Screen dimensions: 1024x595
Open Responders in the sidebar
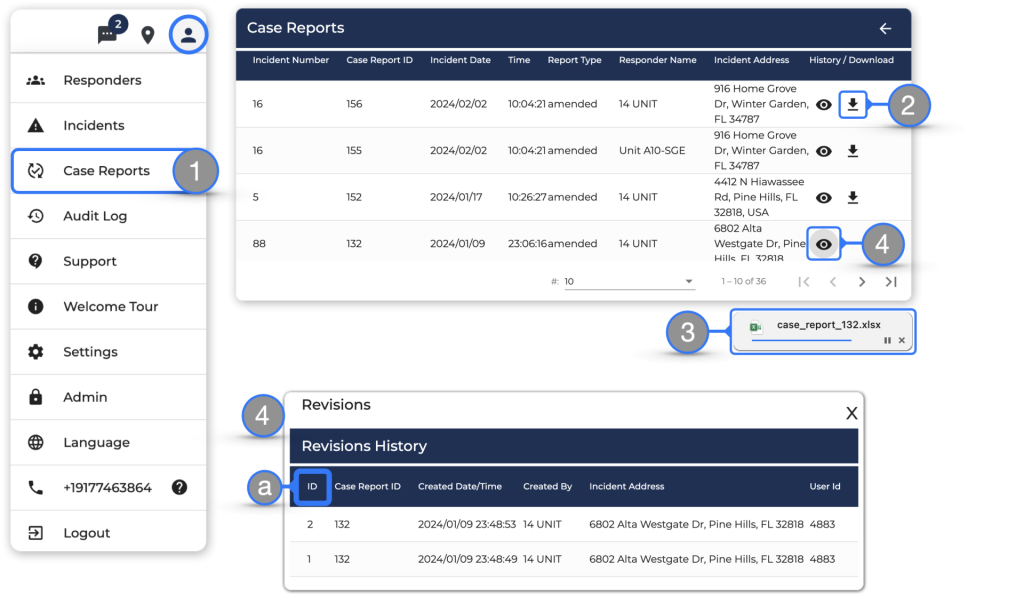pyautogui.click(x=108, y=80)
